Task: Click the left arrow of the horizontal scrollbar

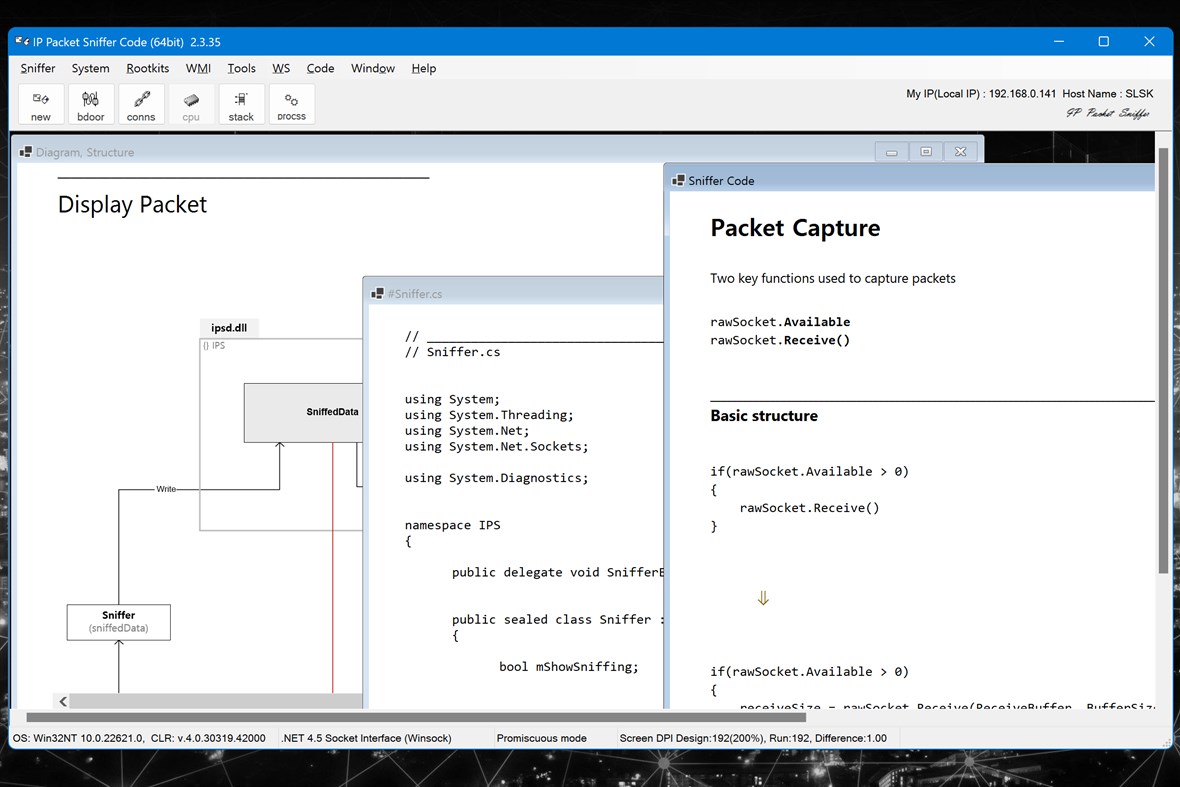Action: tap(62, 701)
